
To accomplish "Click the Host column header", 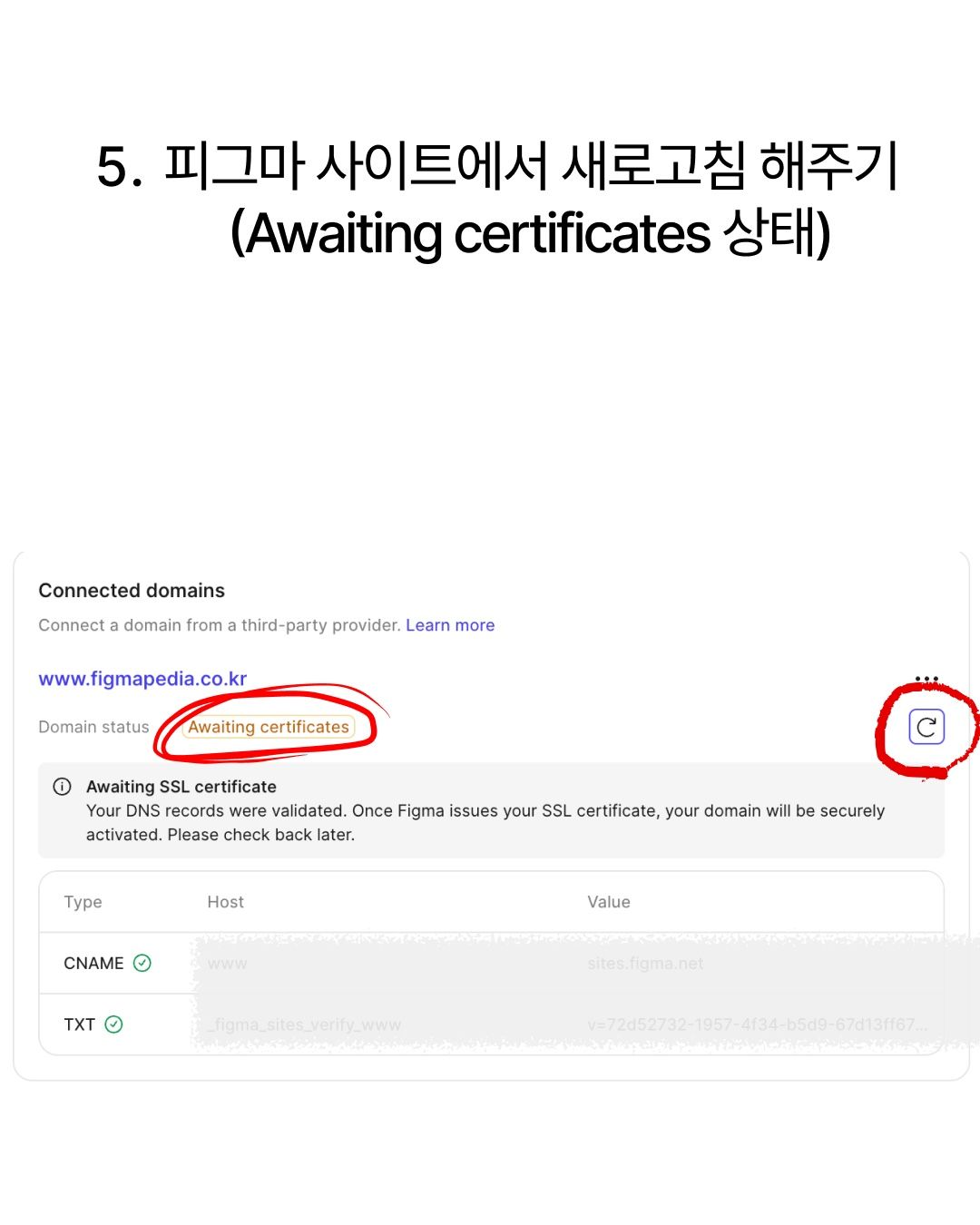I will coord(225,902).
